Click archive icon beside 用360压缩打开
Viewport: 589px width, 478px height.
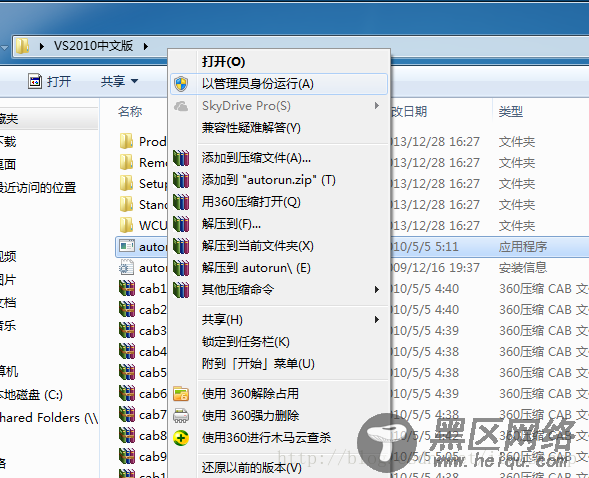tap(181, 202)
